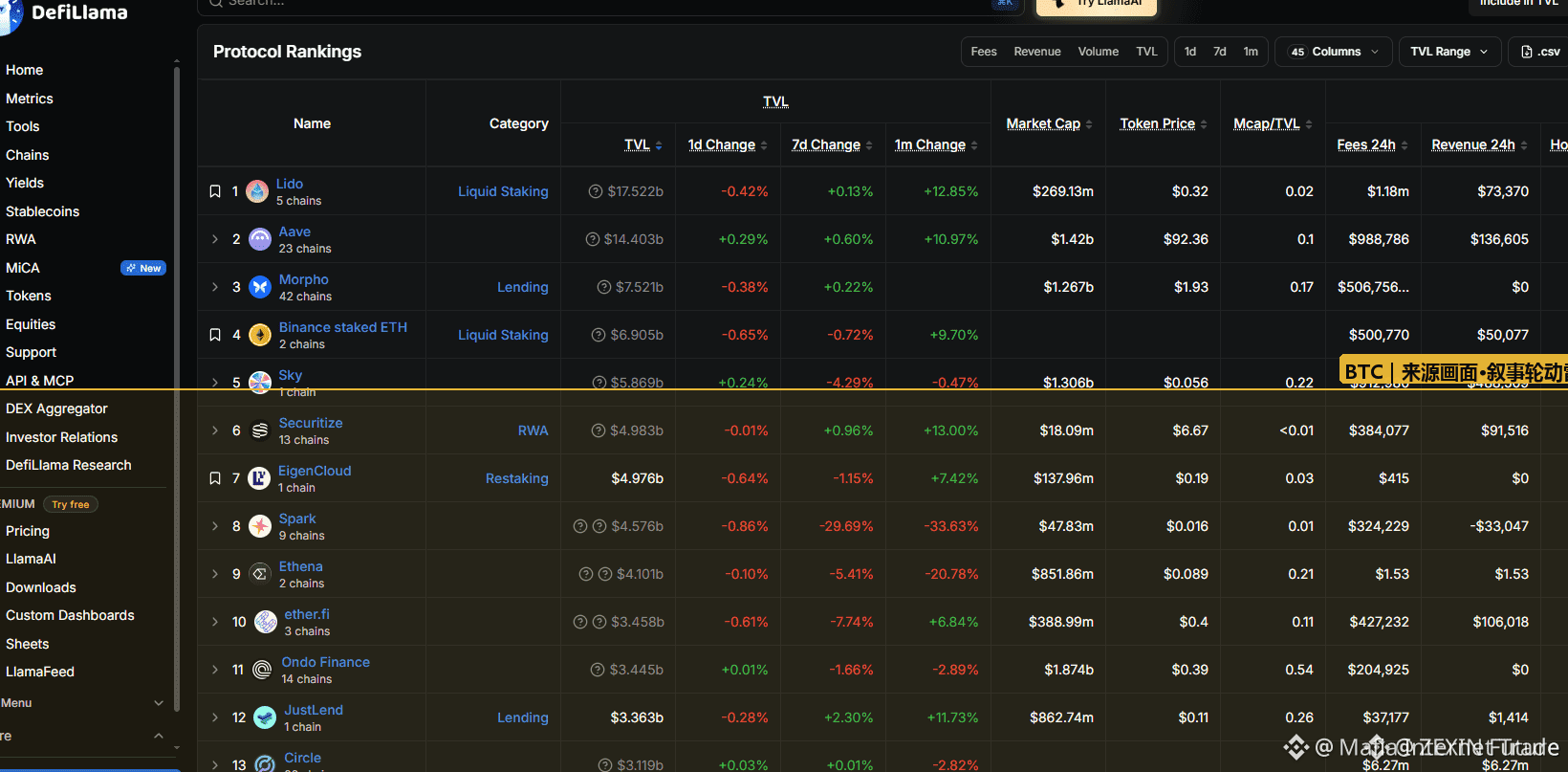Open Stablecoins in the sidebar
Screen dimensions: 1568x772
tap(43, 211)
